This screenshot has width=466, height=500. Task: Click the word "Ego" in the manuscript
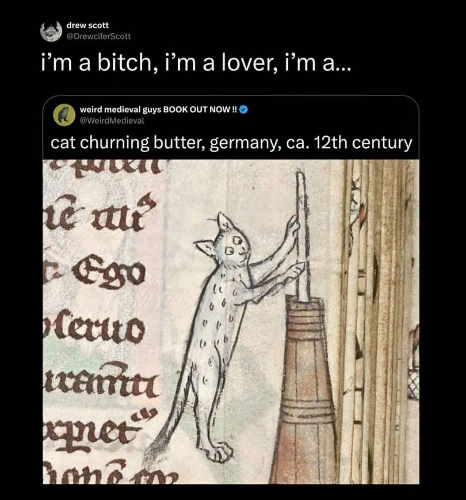[x=107, y=273]
